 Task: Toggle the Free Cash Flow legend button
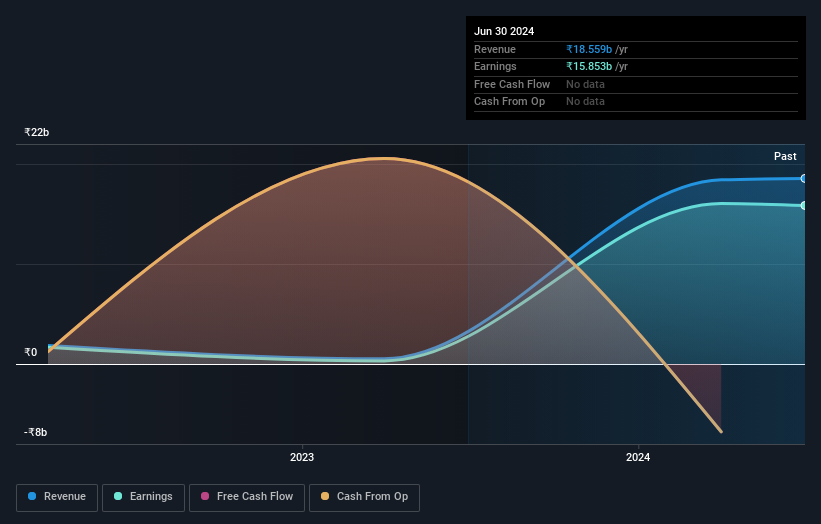click(247, 497)
